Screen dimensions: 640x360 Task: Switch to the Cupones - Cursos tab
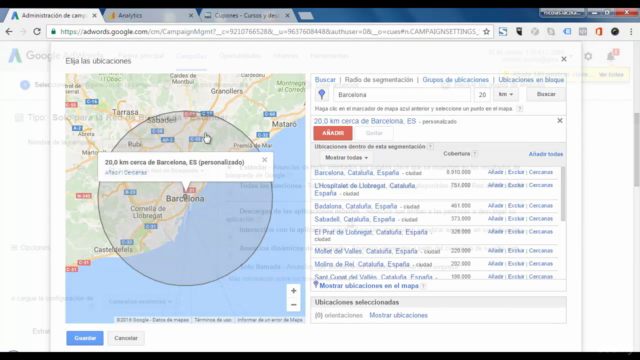(x=247, y=16)
